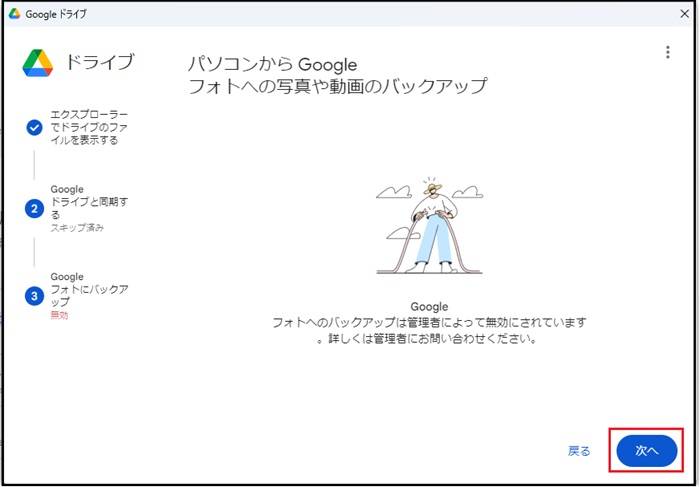The image size is (700, 487).
Task: Click the connector line between steps 1 and 2
Action: tap(35, 165)
